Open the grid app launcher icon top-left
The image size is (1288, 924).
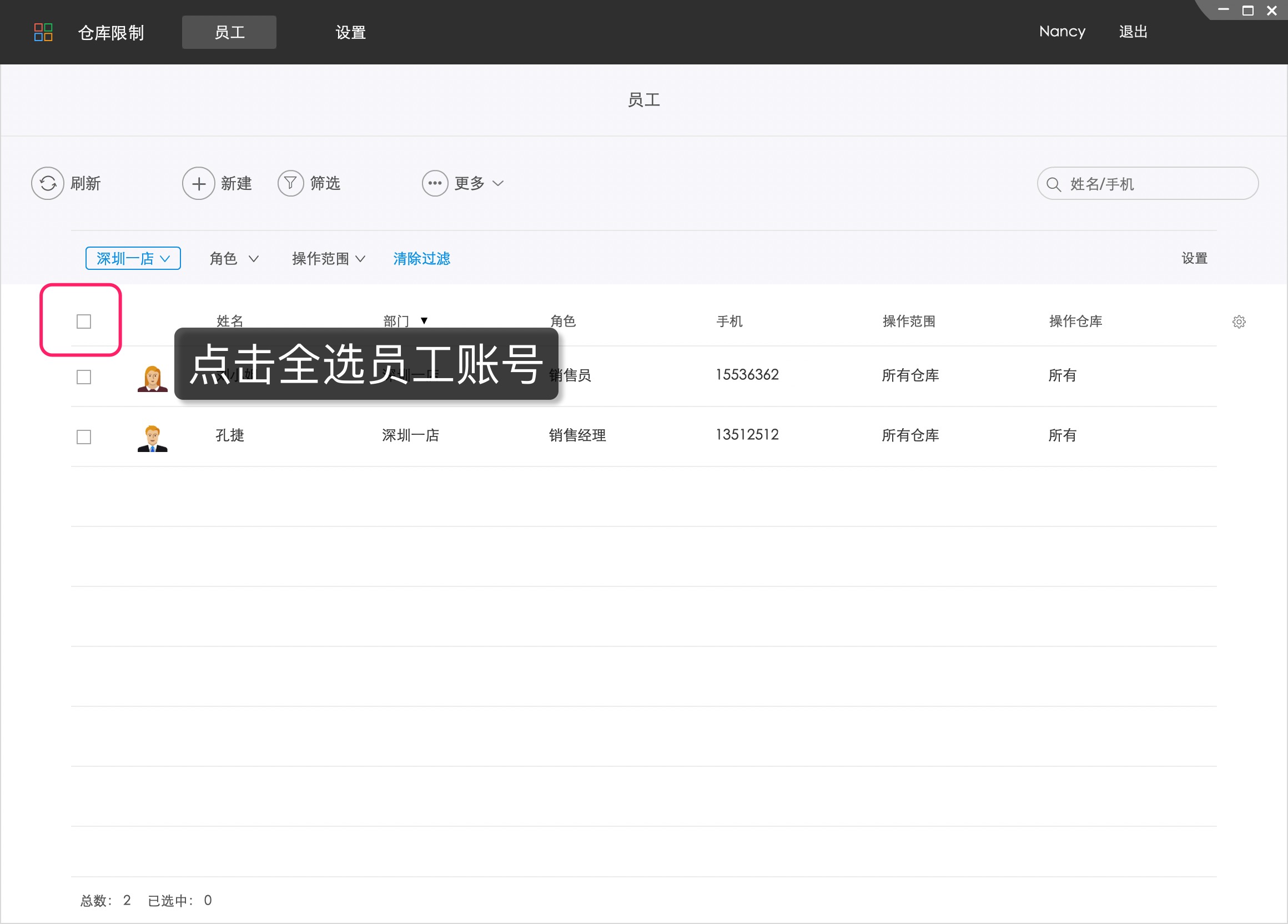[x=43, y=32]
